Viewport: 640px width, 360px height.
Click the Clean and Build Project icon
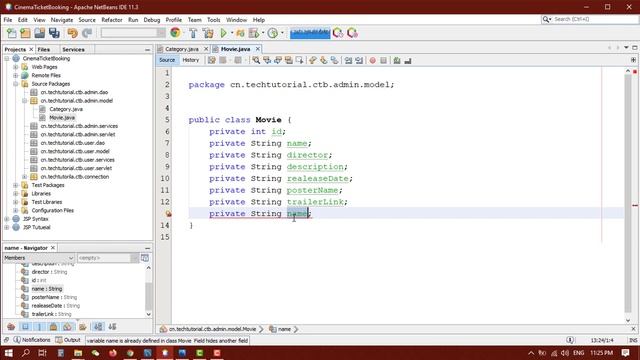(x=208, y=33)
